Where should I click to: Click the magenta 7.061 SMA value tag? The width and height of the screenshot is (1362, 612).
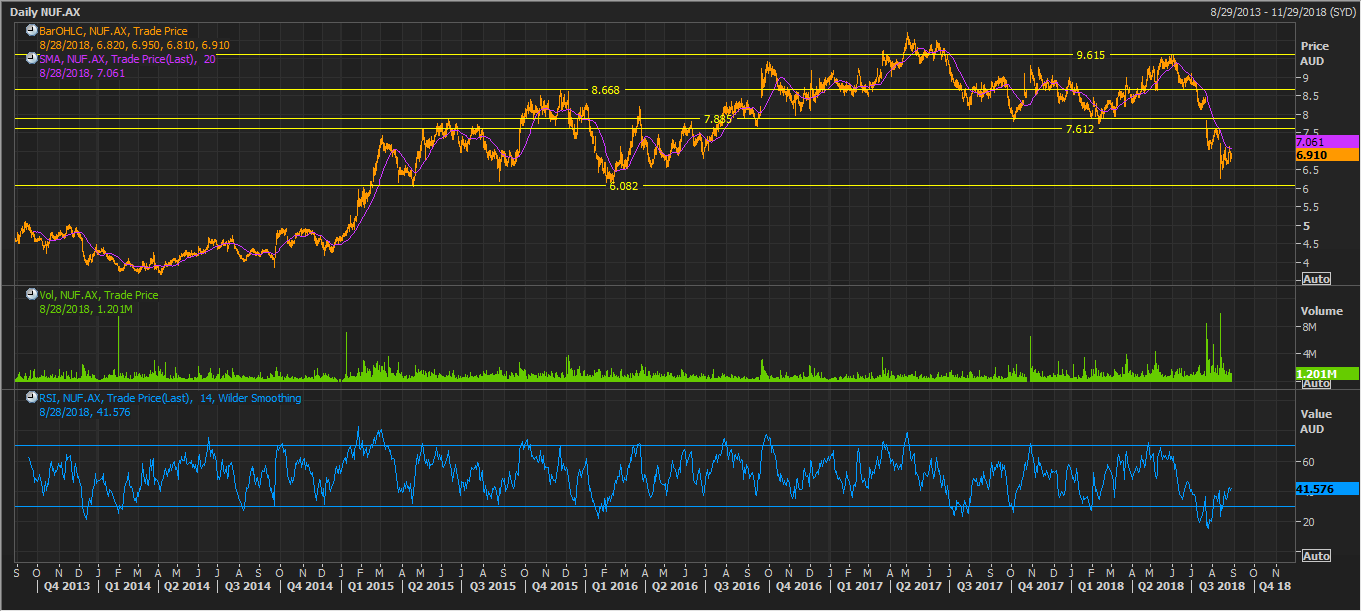click(x=1327, y=142)
